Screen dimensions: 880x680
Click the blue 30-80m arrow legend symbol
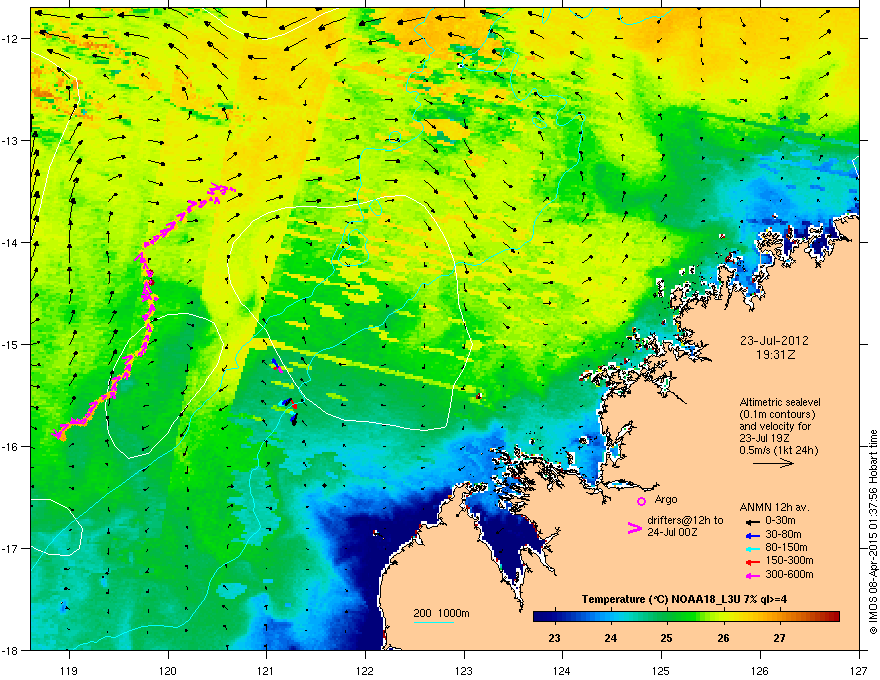(751, 535)
